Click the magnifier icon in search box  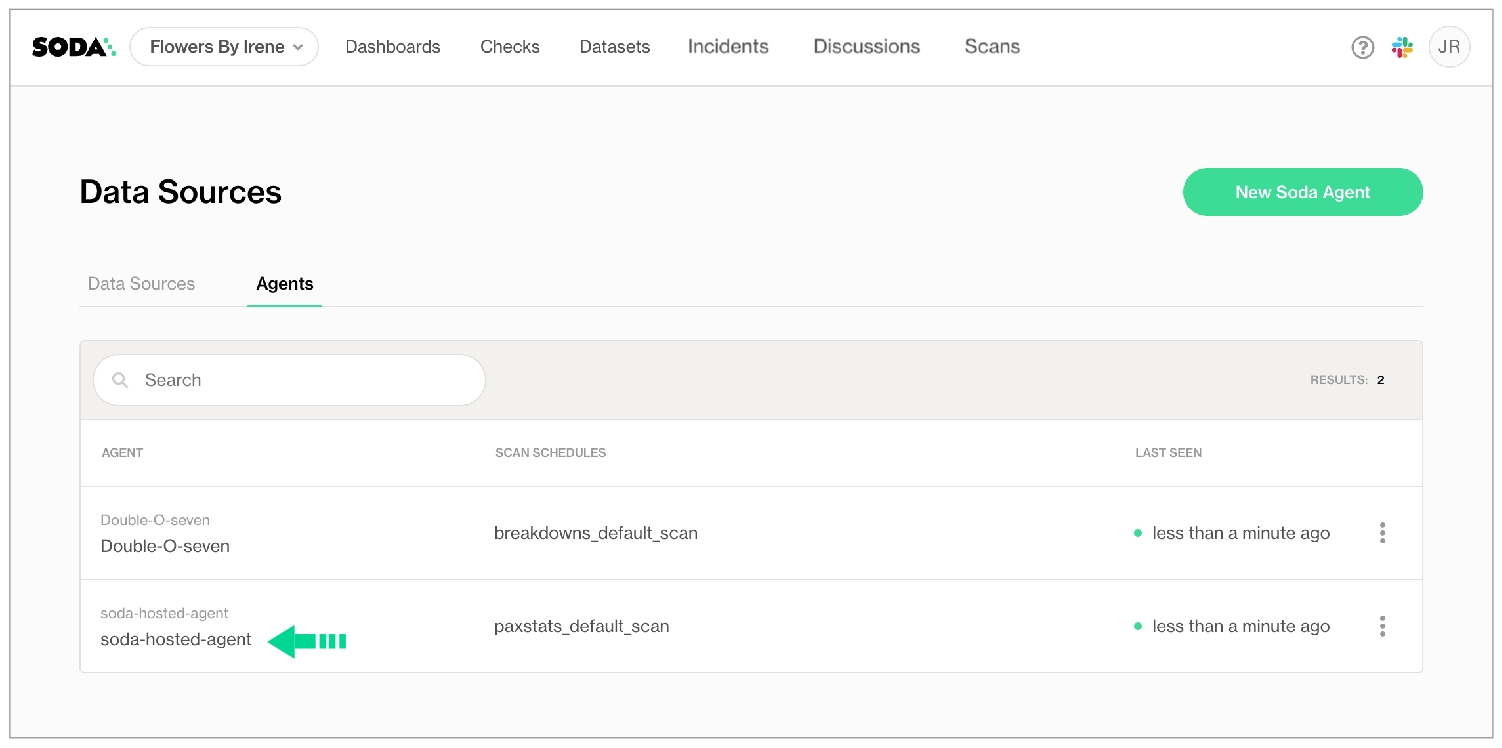(121, 380)
